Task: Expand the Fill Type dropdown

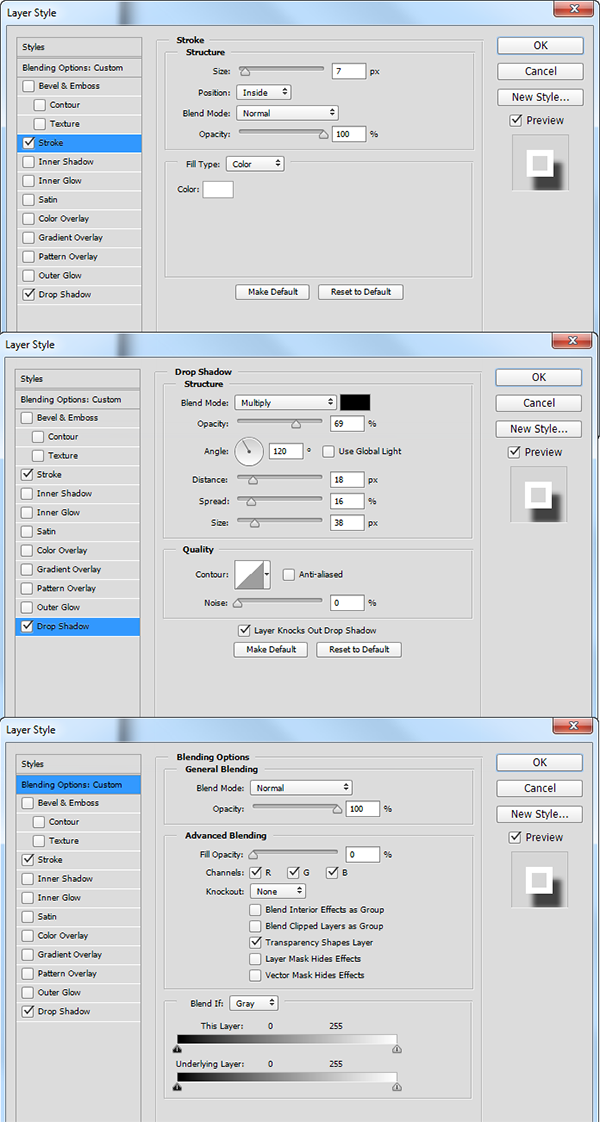Action: point(255,164)
